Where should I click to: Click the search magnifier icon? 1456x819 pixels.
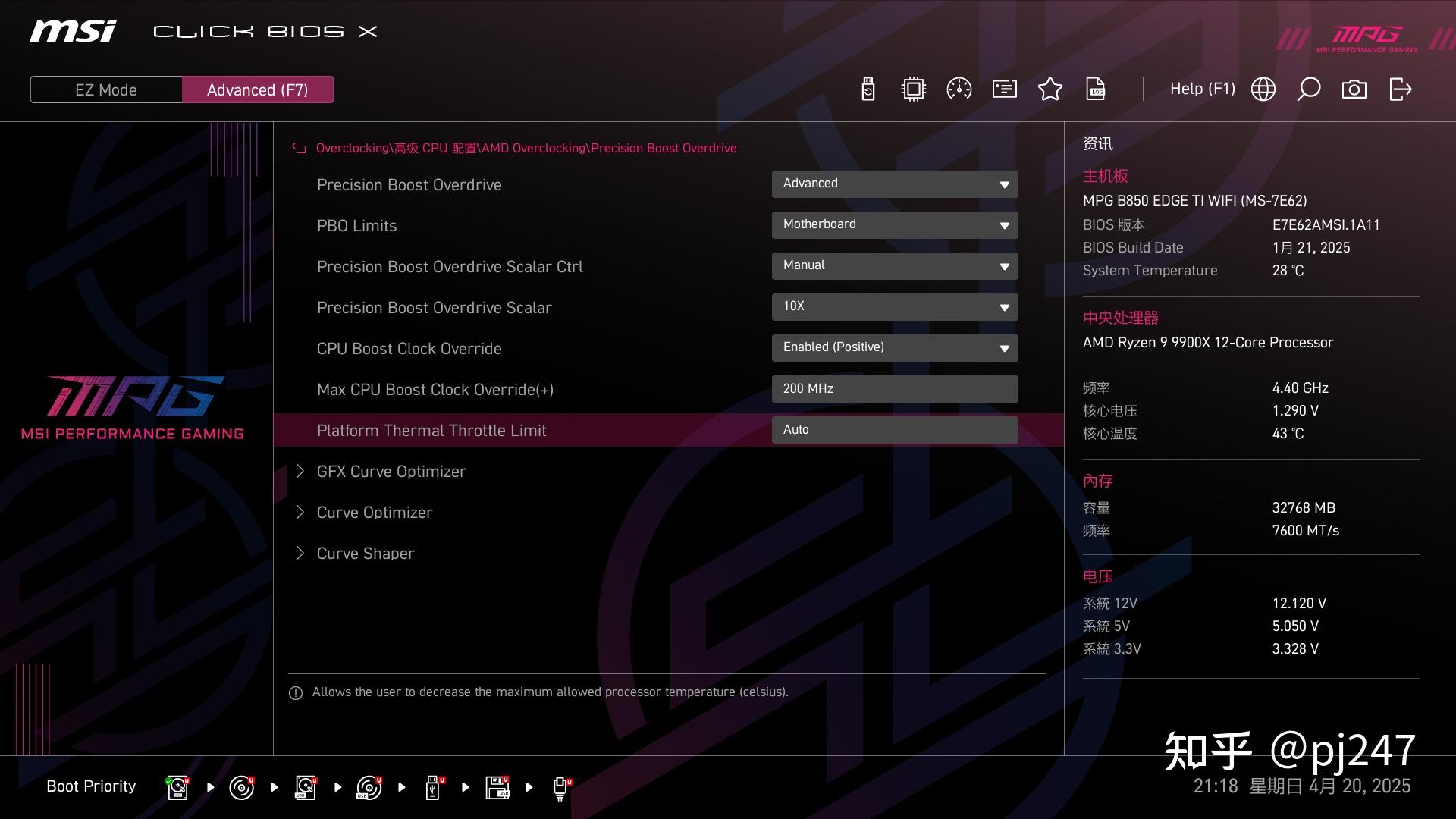tap(1308, 89)
